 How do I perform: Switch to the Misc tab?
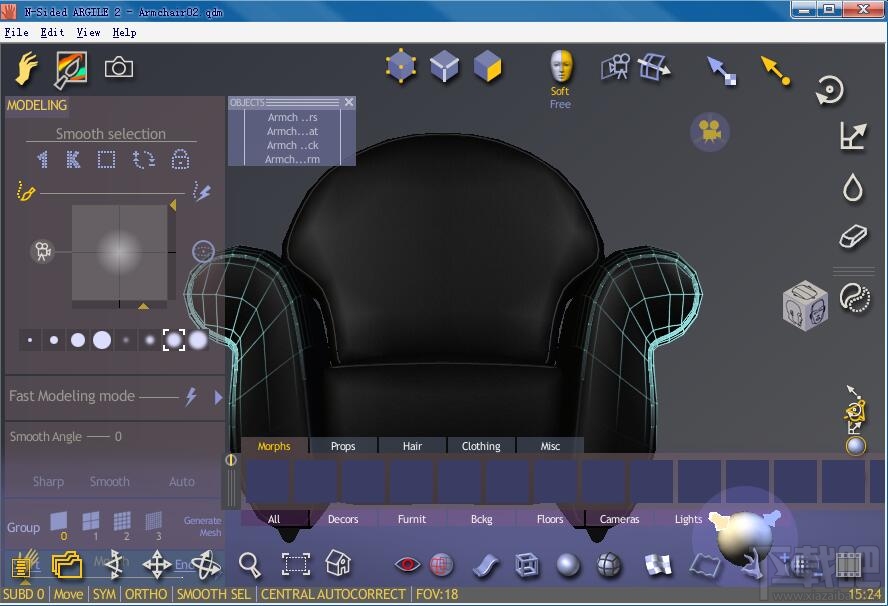[550, 446]
